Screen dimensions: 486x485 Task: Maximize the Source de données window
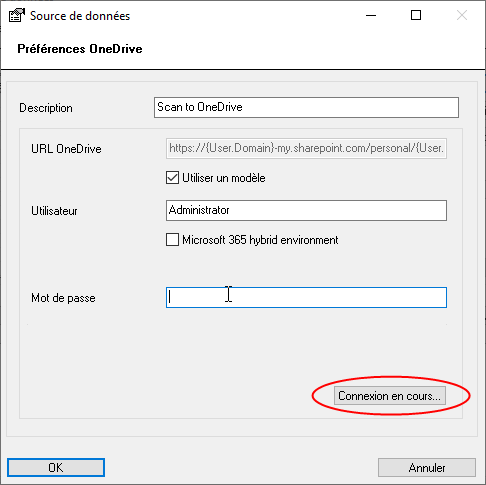(x=416, y=15)
